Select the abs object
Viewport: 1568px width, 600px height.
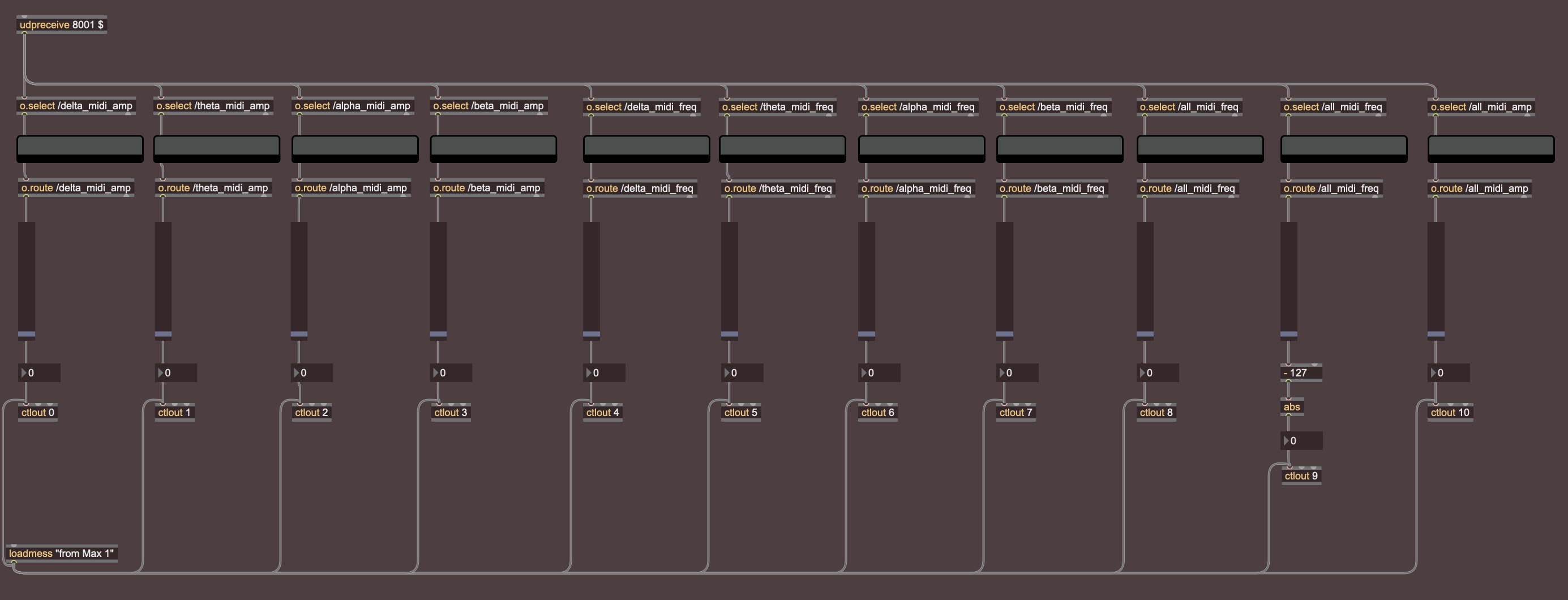pyautogui.click(x=1292, y=407)
